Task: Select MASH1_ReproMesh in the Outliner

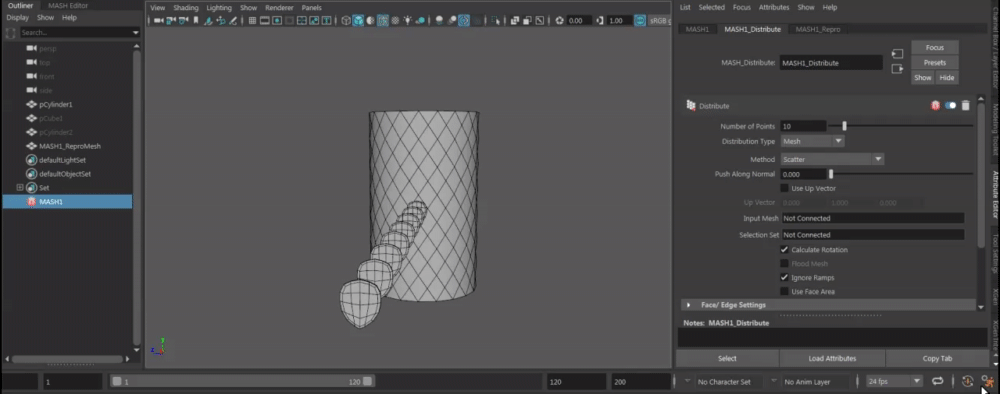Action: tap(70, 146)
